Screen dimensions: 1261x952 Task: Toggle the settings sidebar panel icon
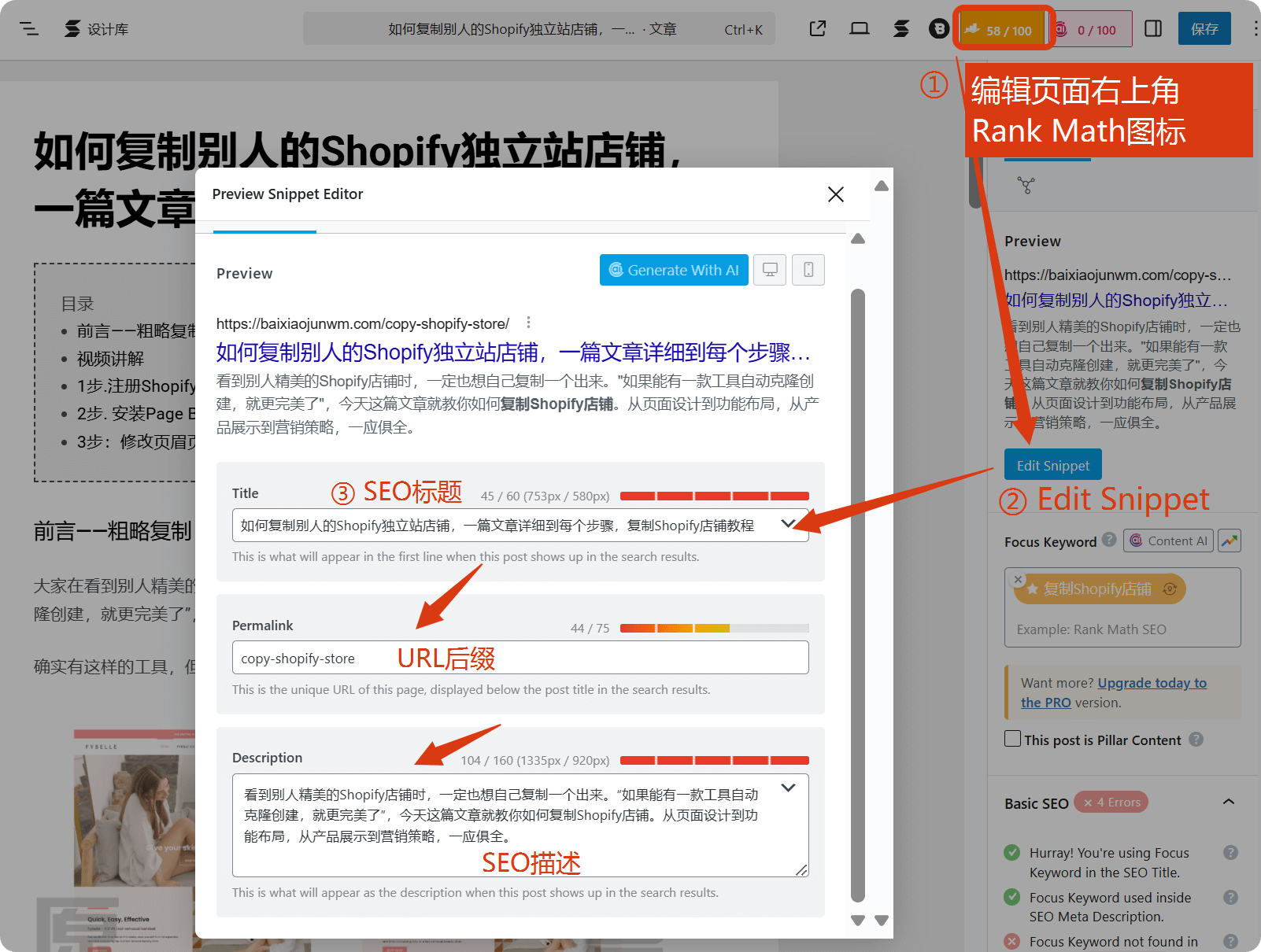[x=1153, y=29]
